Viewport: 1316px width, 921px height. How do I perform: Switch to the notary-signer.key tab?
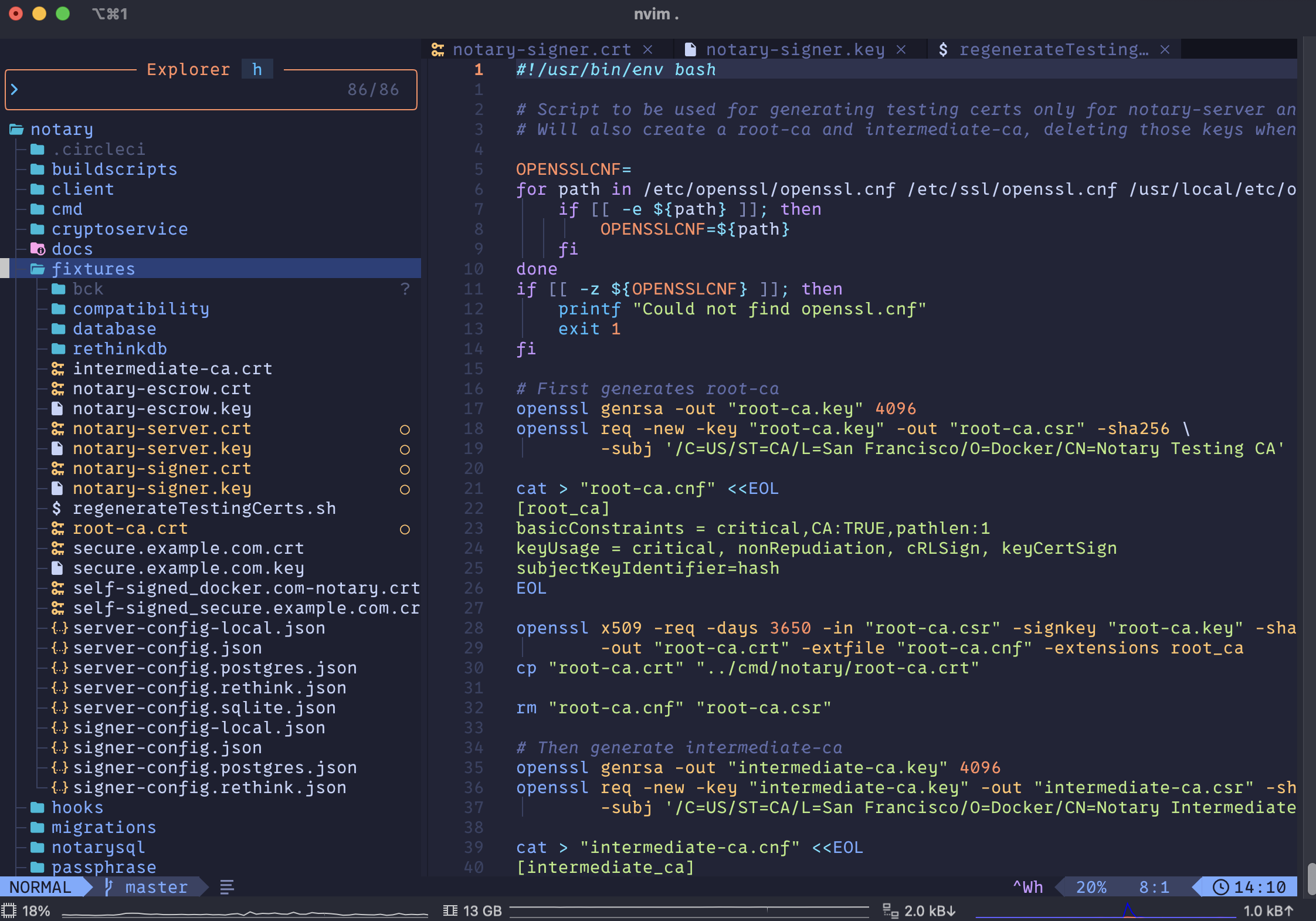click(794, 50)
